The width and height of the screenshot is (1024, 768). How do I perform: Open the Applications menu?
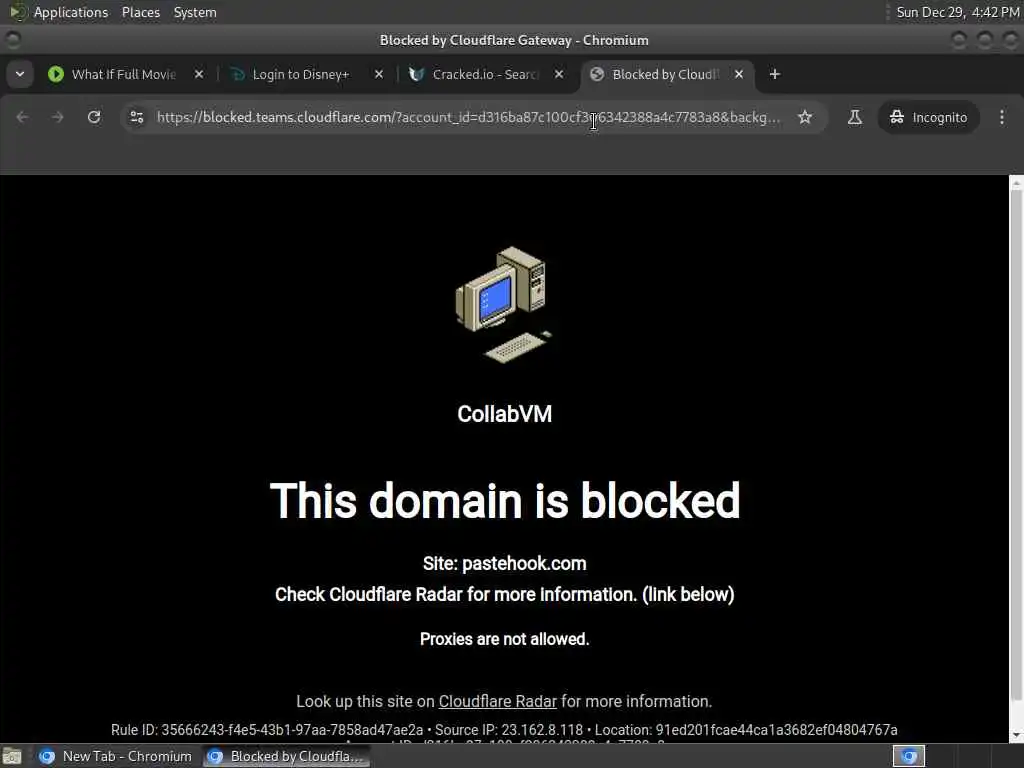click(71, 12)
